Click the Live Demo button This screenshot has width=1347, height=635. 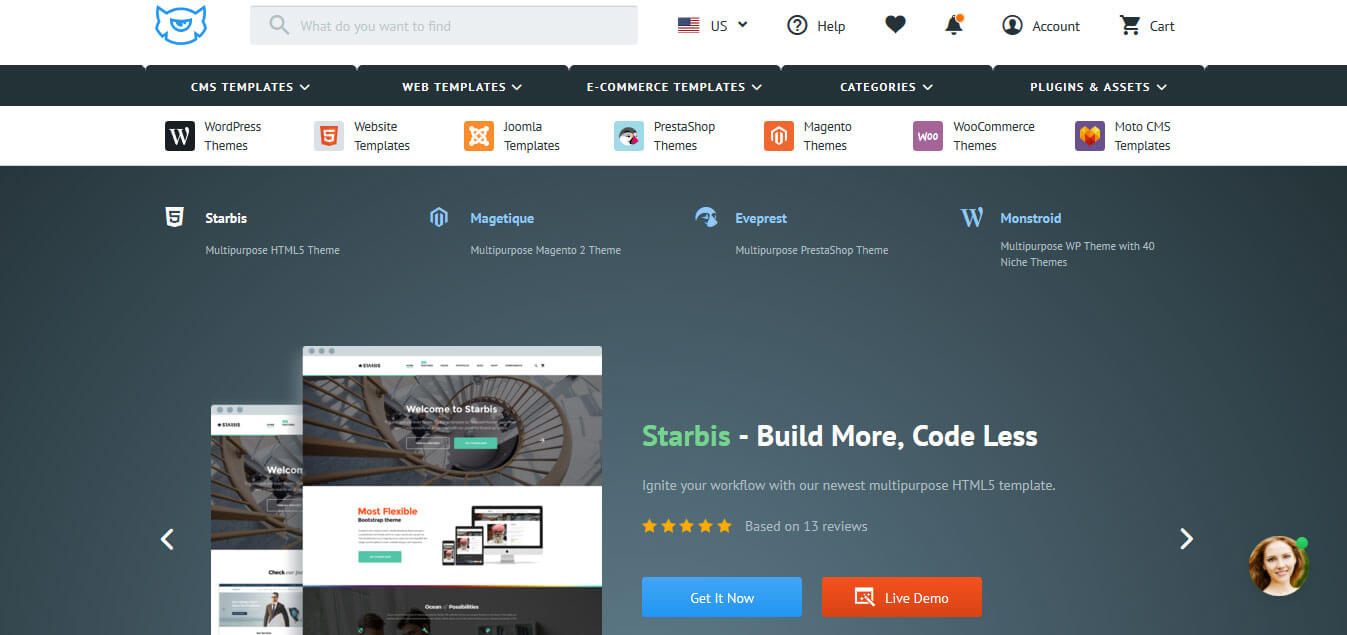click(902, 597)
